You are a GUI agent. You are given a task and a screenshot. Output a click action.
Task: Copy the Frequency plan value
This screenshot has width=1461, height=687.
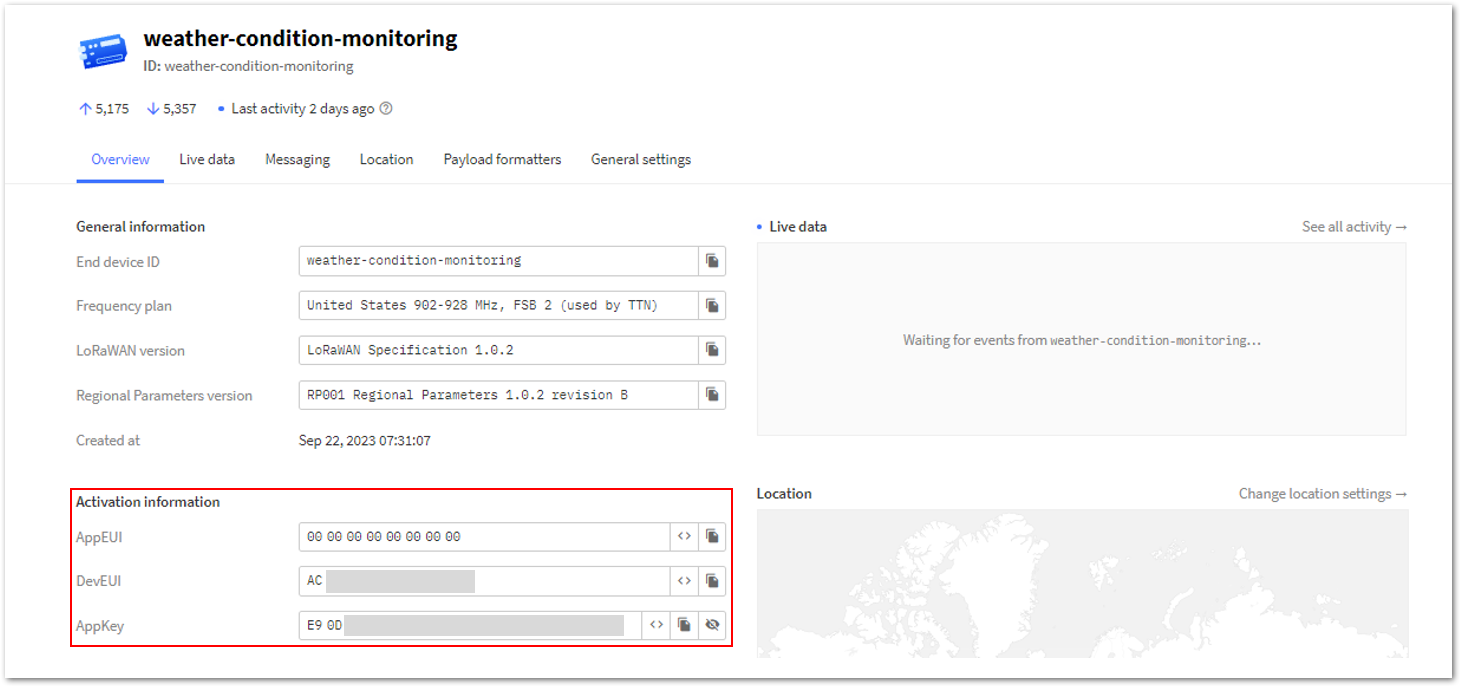[x=712, y=306]
